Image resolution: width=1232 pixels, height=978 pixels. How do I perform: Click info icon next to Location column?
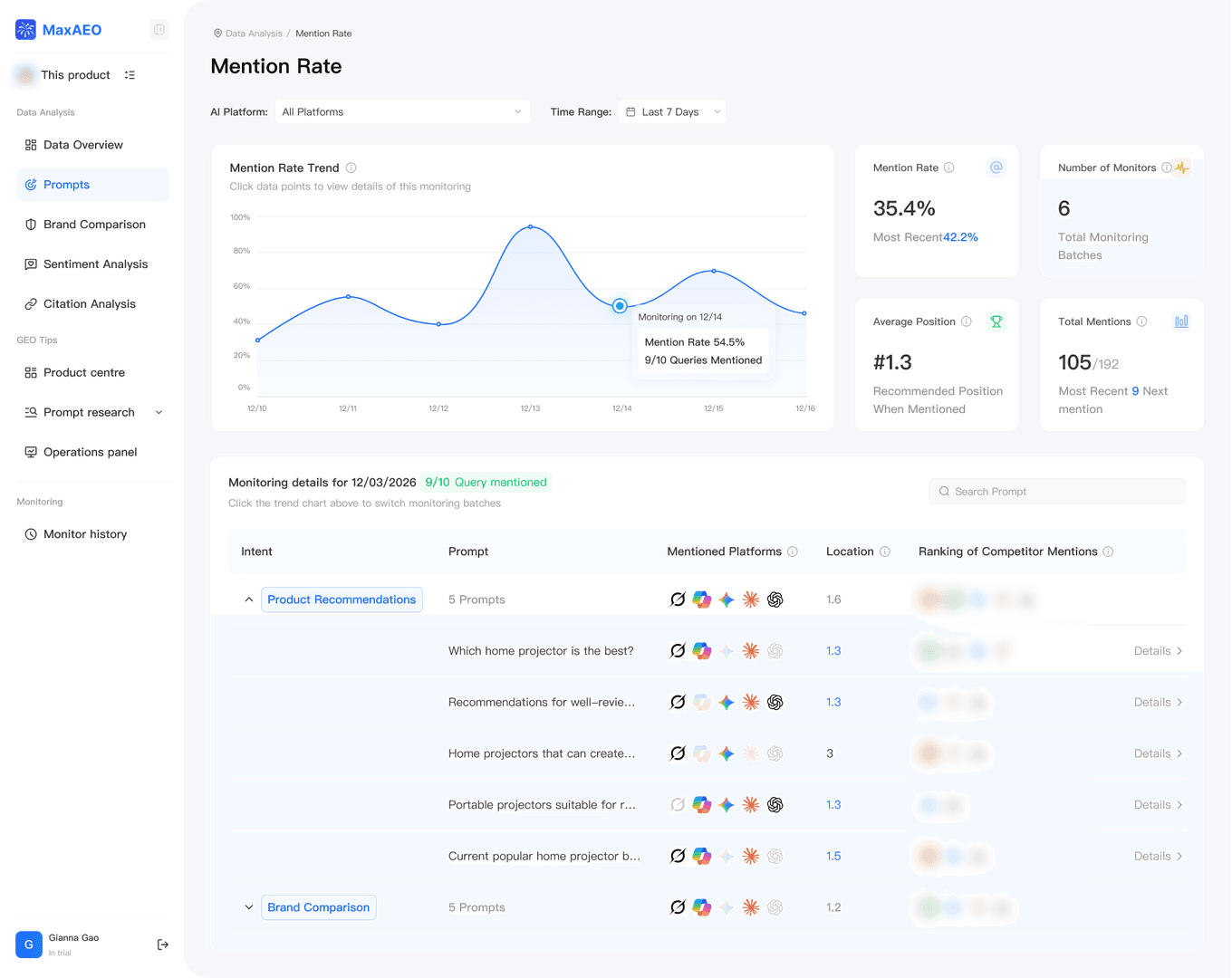click(885, 551)
